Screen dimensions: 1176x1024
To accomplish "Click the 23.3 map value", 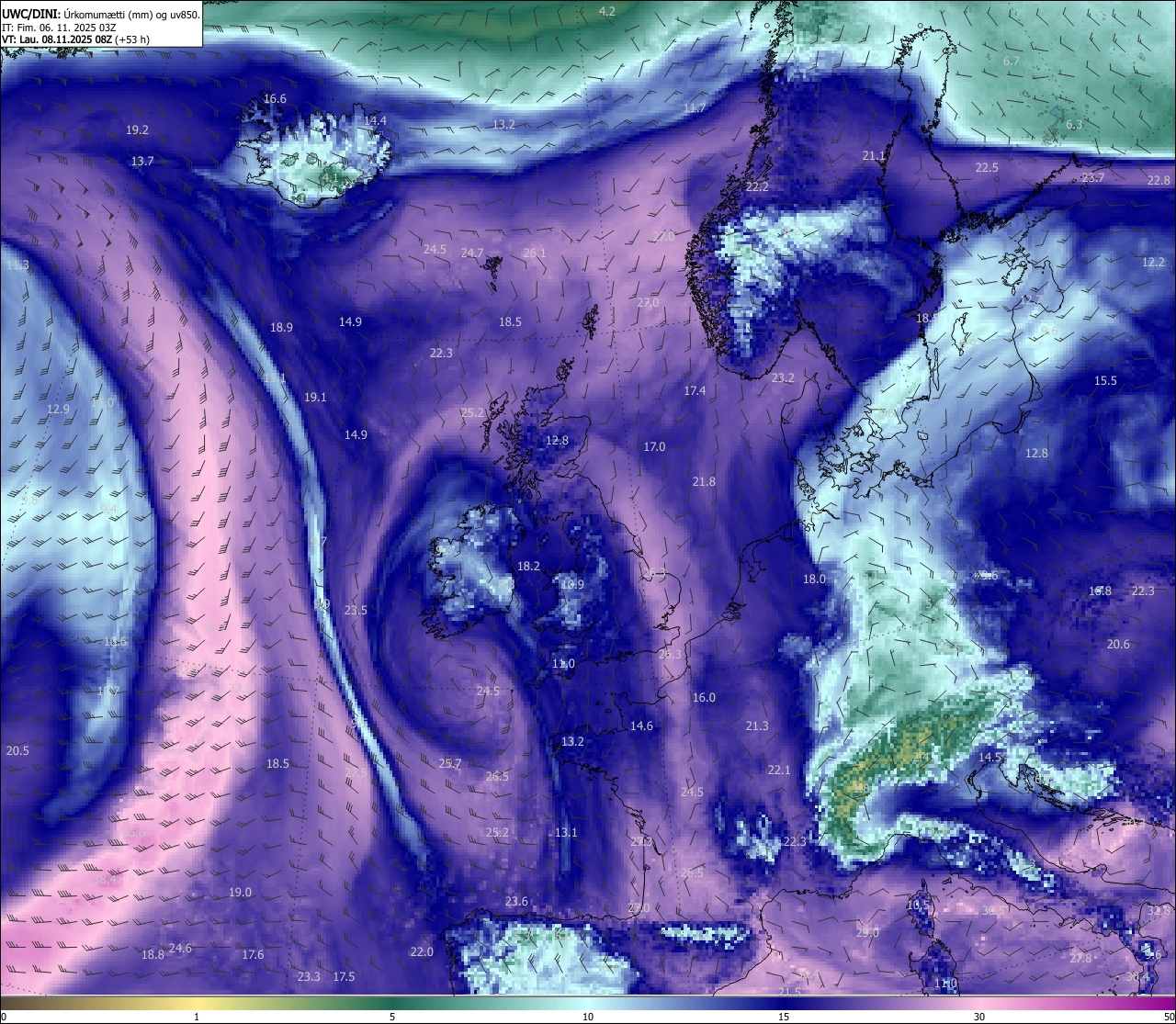I will (309, 976).
